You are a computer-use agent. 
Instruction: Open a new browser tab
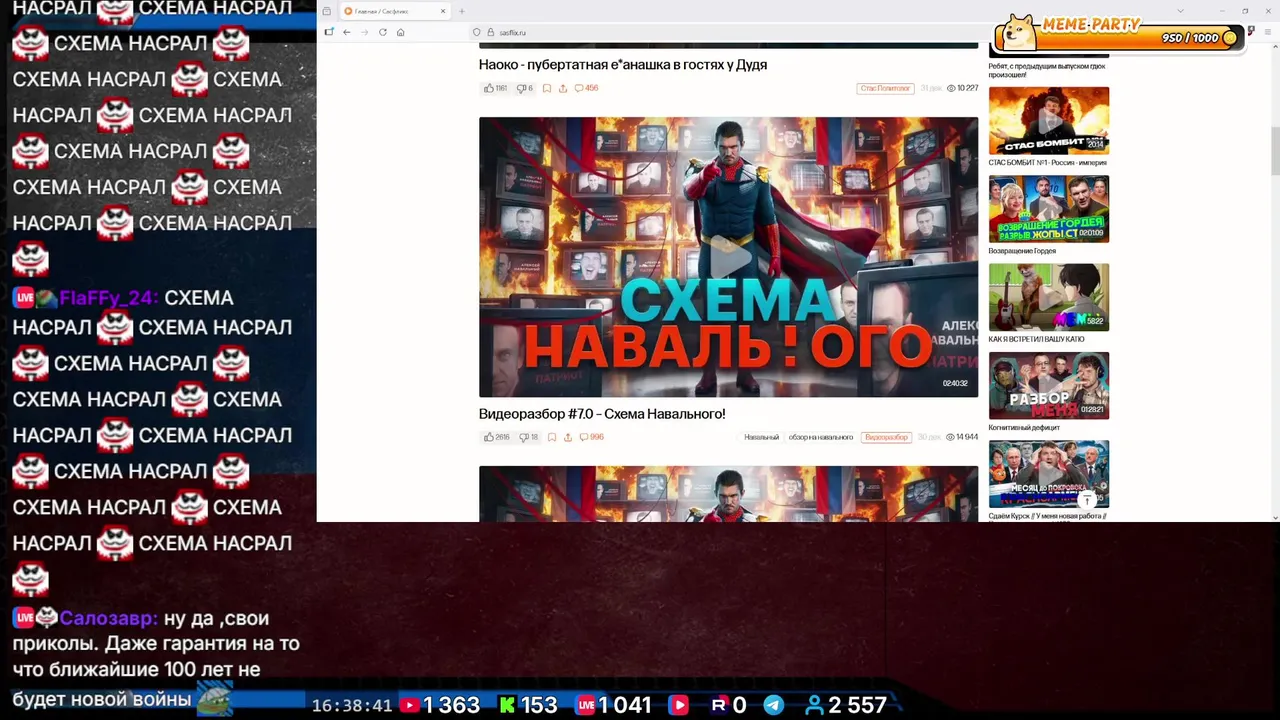[x=461, y=11]
